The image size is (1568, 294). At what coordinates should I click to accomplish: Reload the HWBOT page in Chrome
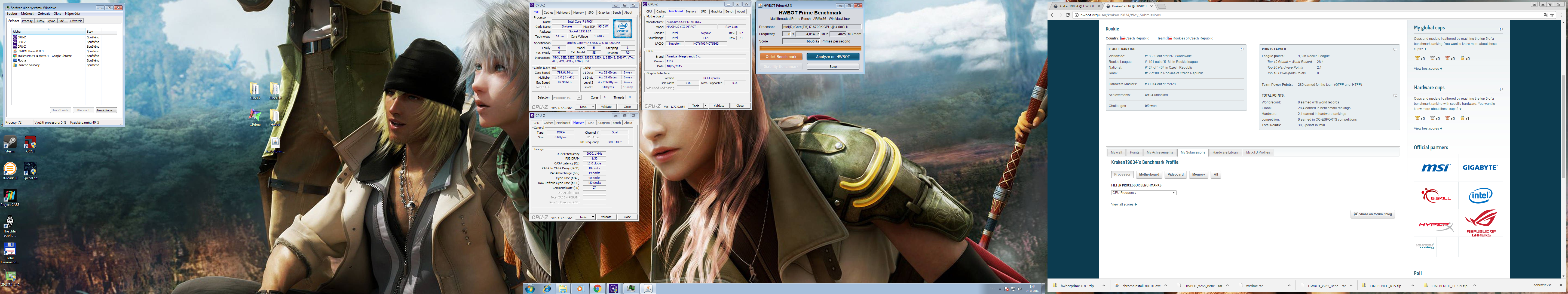point(1068,15)
